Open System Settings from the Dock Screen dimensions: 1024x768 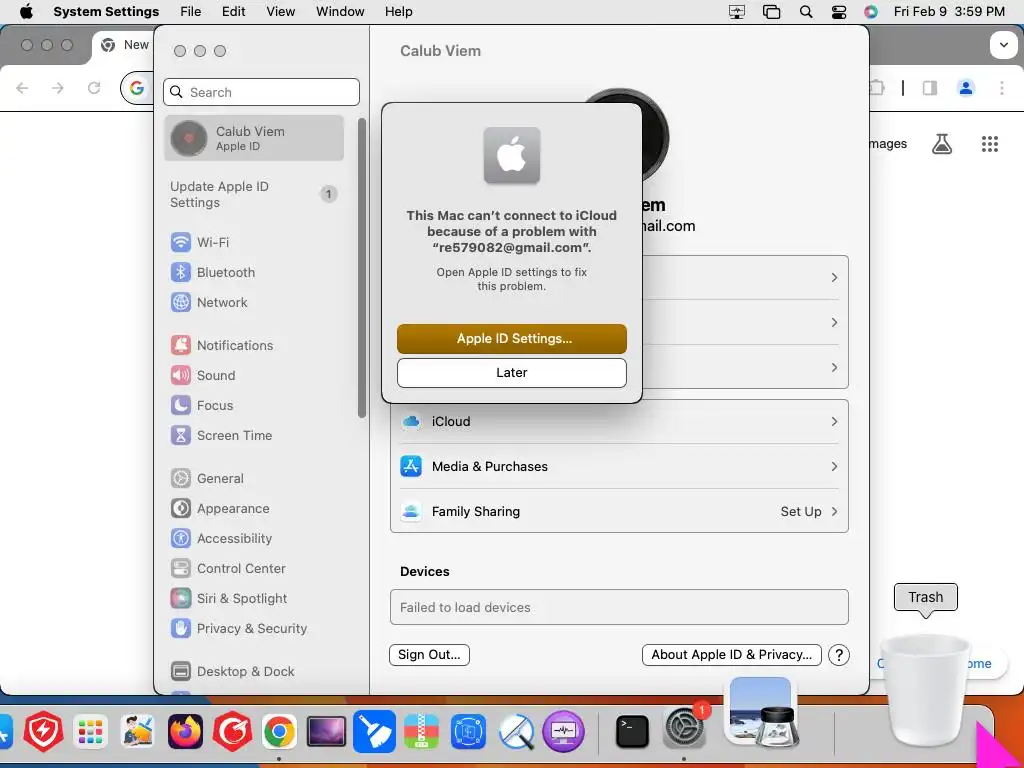pos(684,728)
